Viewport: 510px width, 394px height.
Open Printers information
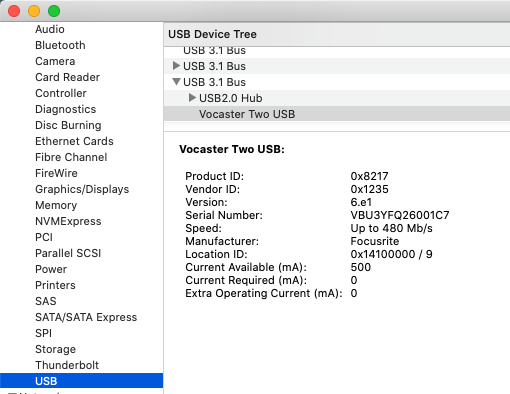coord(55,285)
